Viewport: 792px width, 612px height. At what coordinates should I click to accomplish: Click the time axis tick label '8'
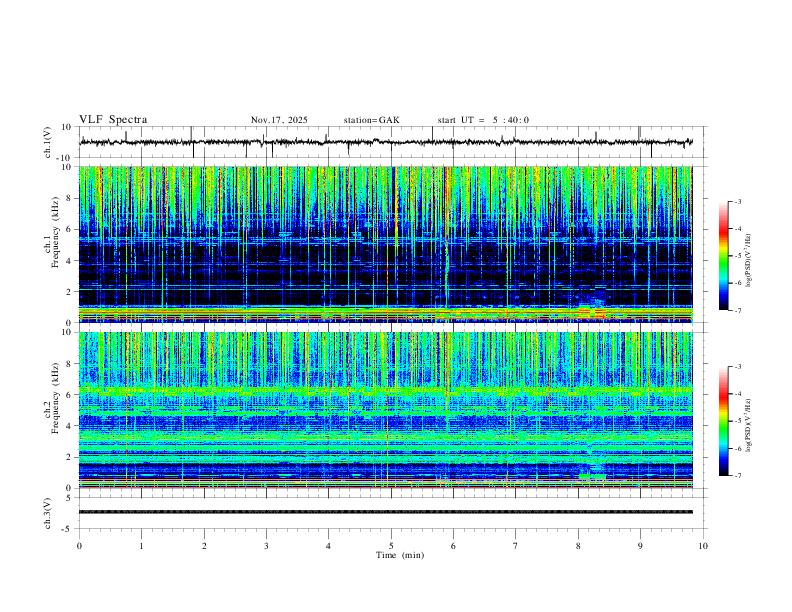[x=578, y=546]
